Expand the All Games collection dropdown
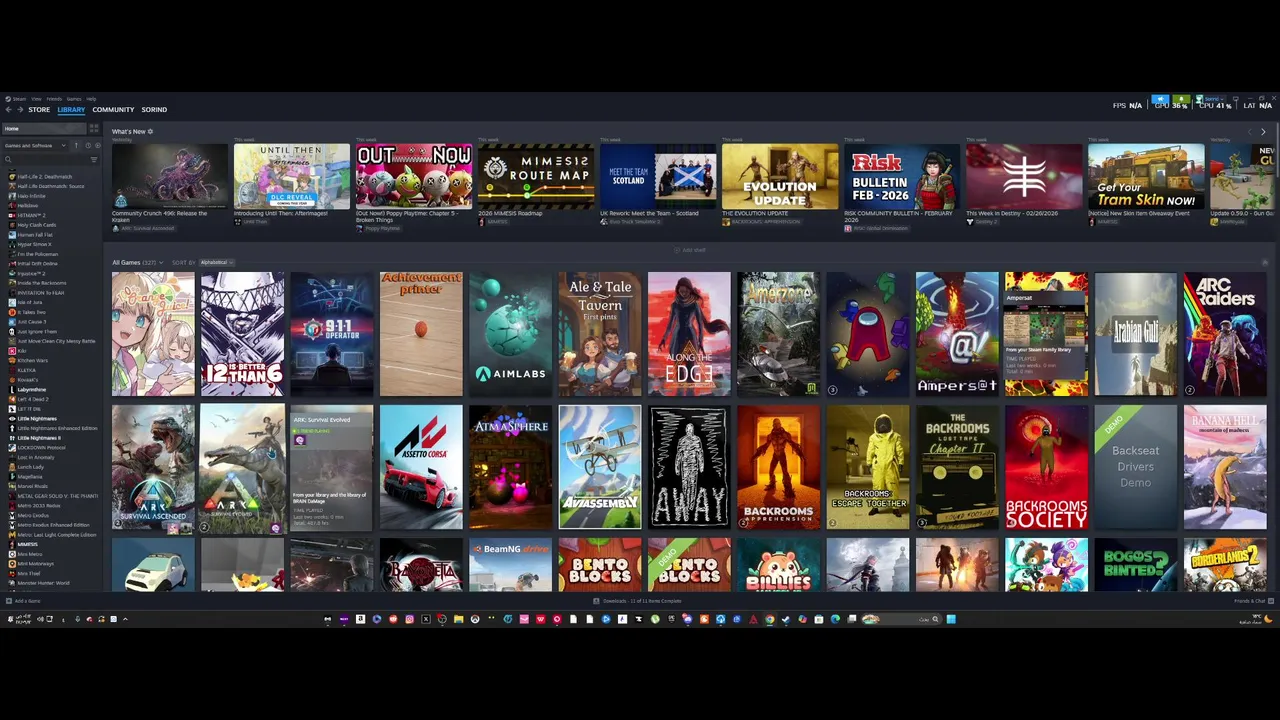Viewport: 1280px width, 720px height. 138,262
